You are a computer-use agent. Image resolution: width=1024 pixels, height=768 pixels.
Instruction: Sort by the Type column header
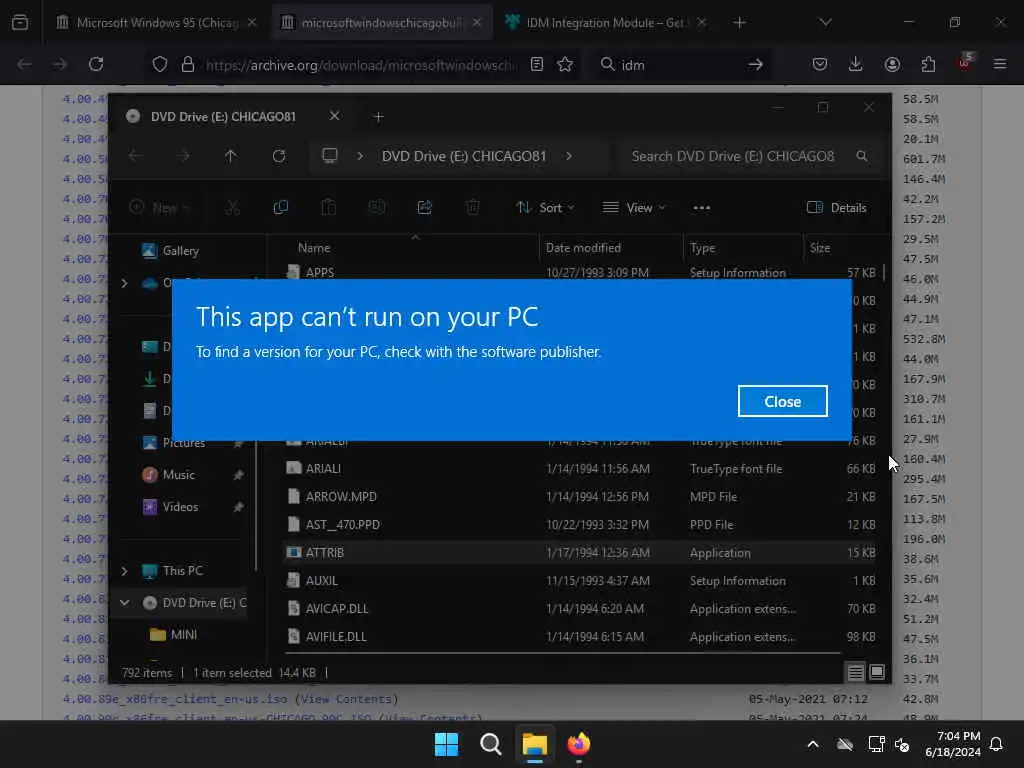click(x=703, y=248)
